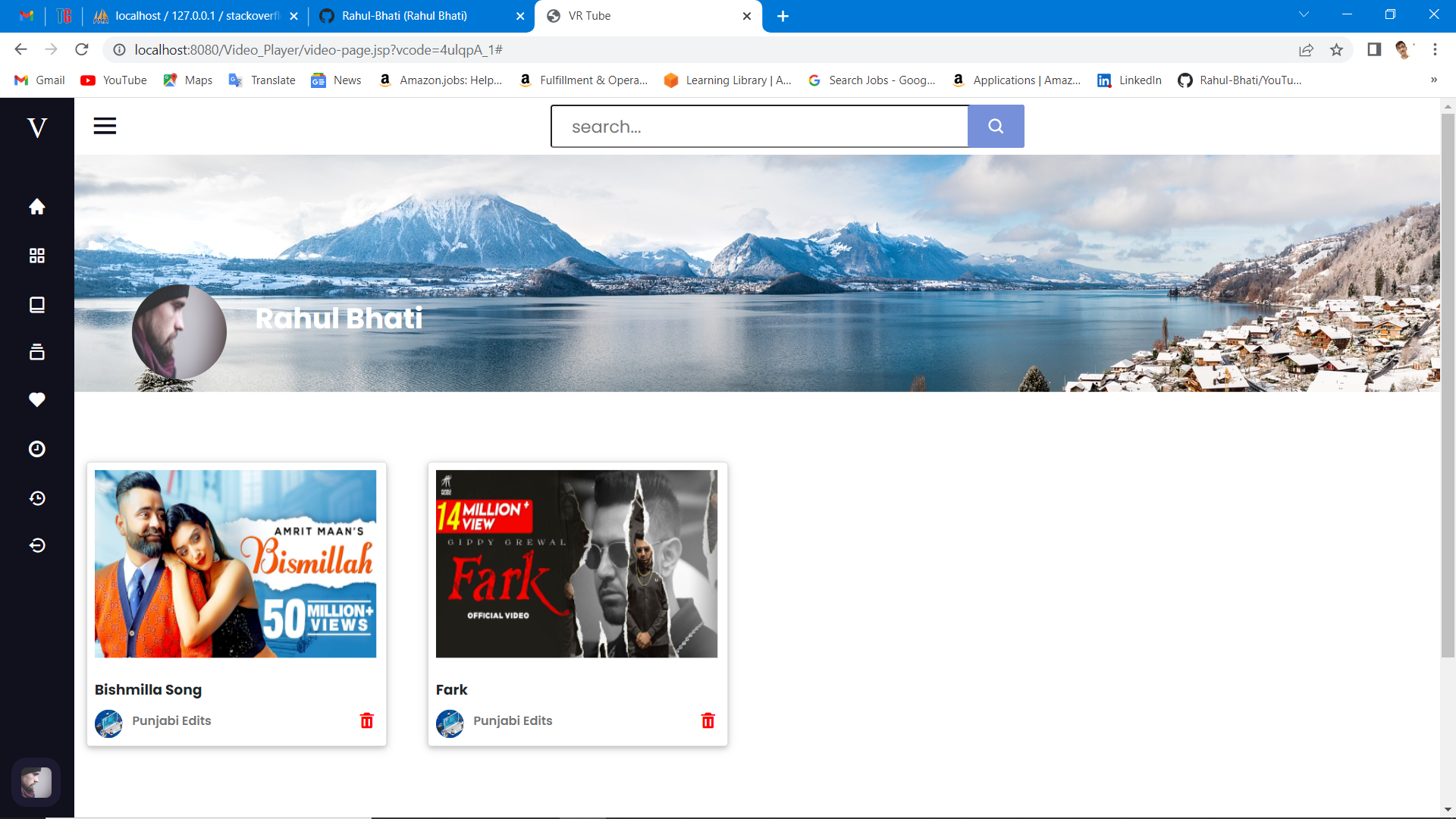Open the history icon in sidebar

tap(36, 498)
